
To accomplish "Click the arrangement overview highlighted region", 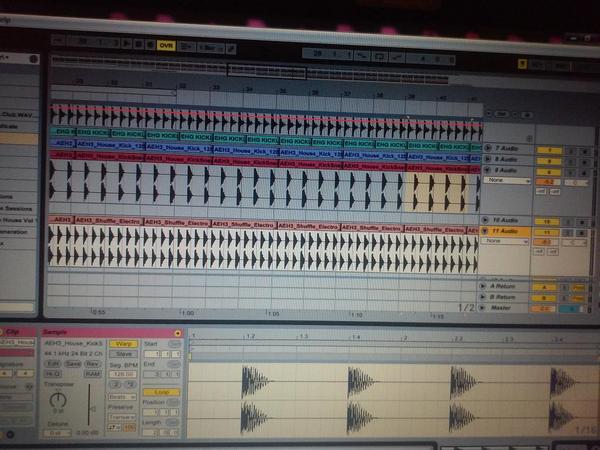I will click(x=267, y=71).
